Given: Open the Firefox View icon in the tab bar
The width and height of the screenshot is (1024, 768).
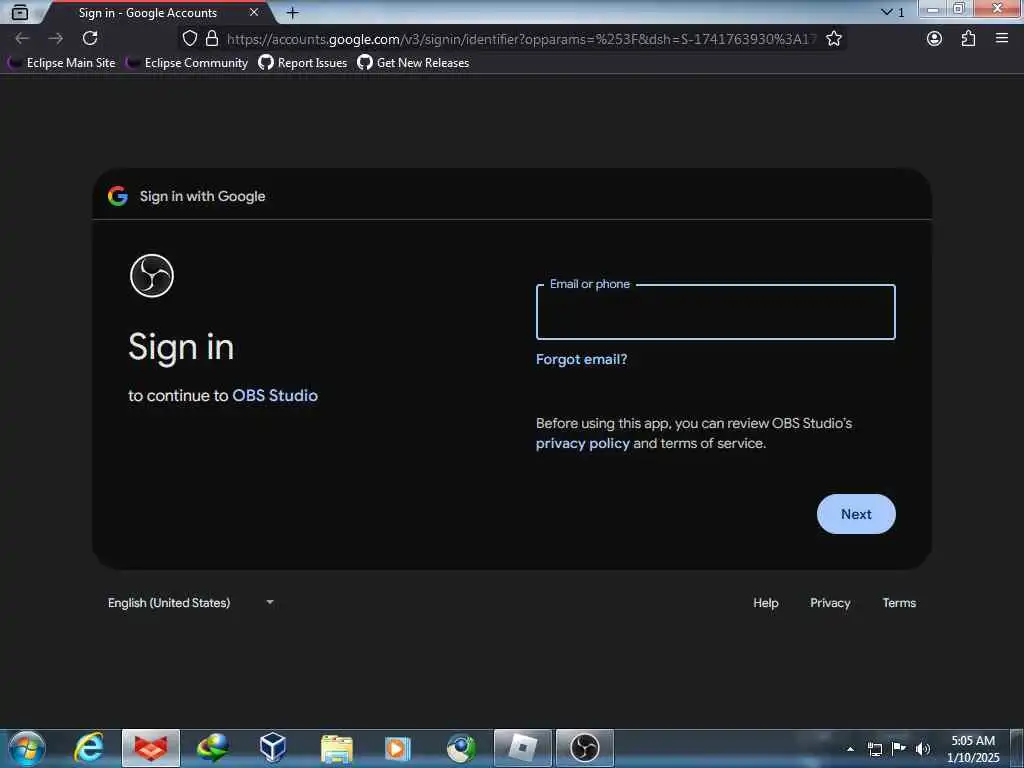Looking at the screenshot, I should tap(20, 12).
